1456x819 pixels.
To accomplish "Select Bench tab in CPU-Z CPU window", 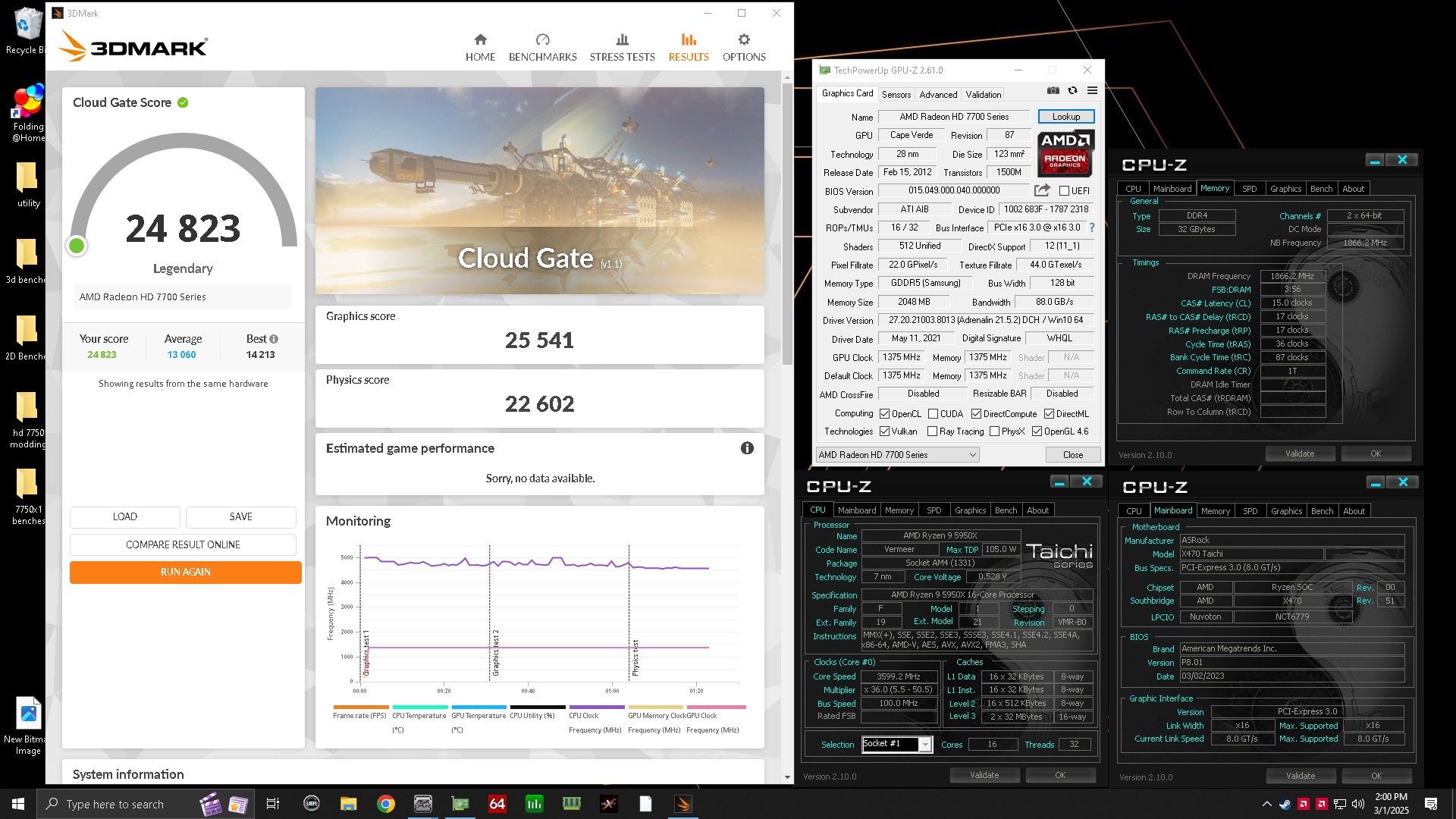I will [x=1006, y=510].
